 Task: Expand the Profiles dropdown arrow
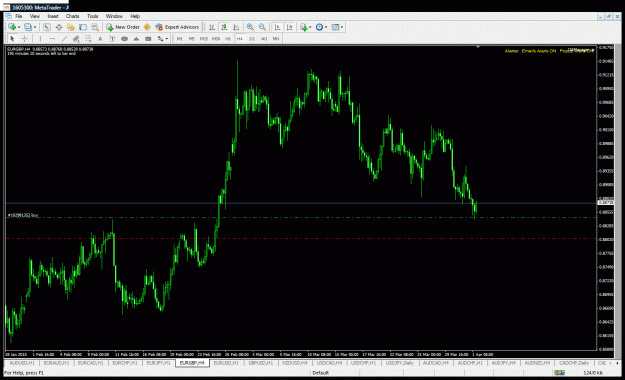[35, 27]
